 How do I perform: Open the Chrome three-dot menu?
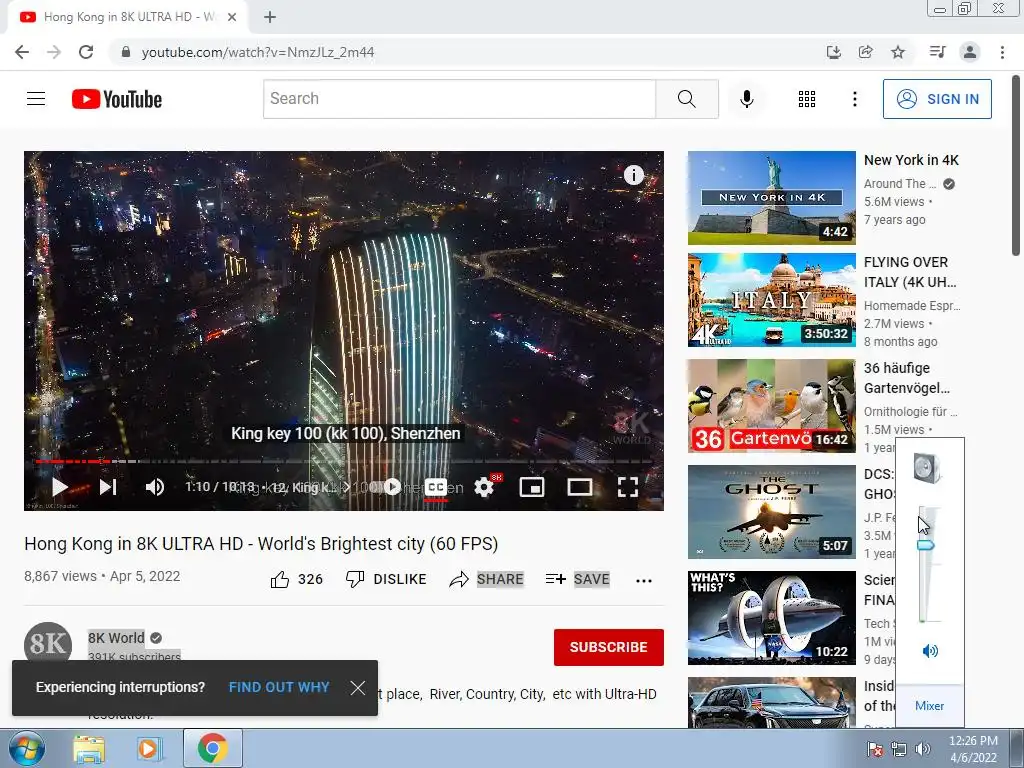1002,52
